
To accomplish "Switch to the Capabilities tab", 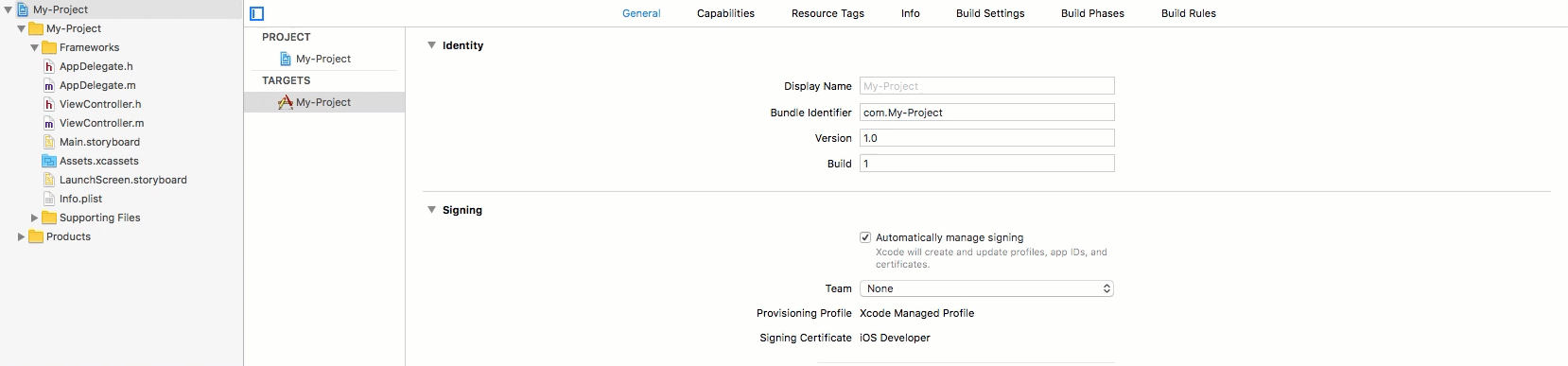I will coord(725,13).
